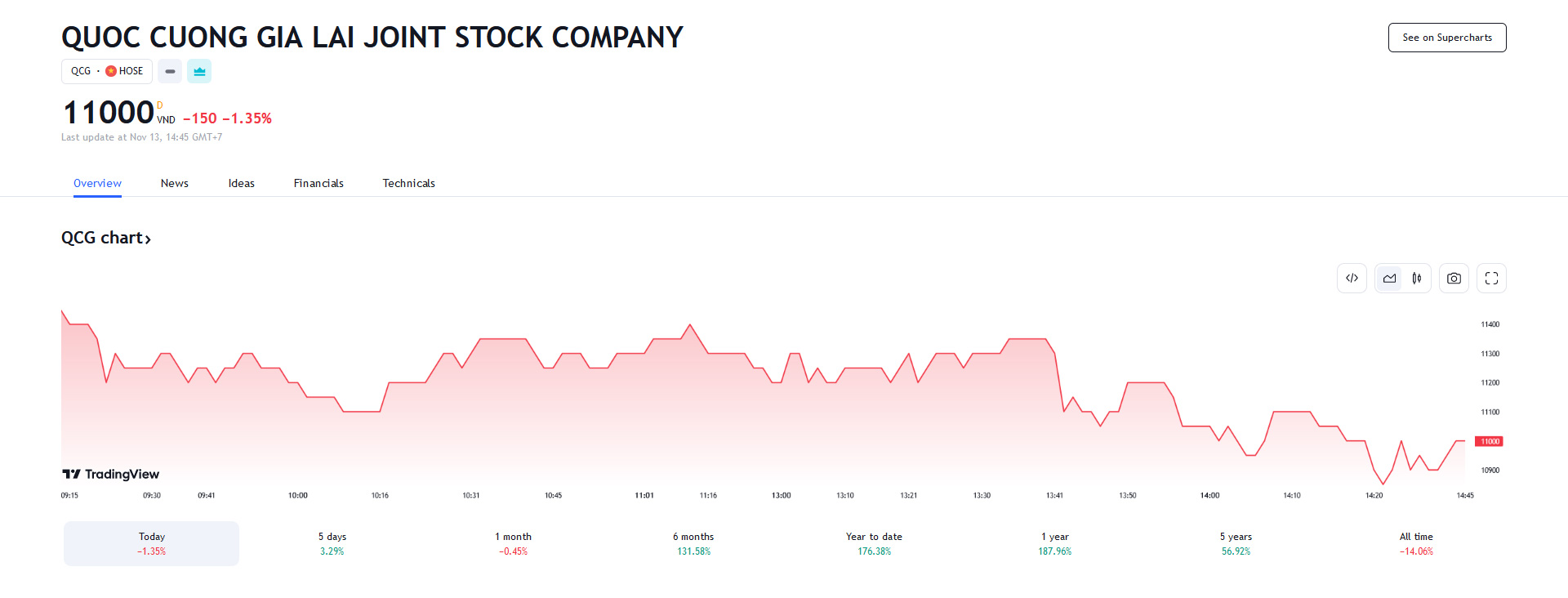This screenshot has height=598, width=1568.
Task: Click the Vietnam flag HOSE icon
Action: coord(111,71)
